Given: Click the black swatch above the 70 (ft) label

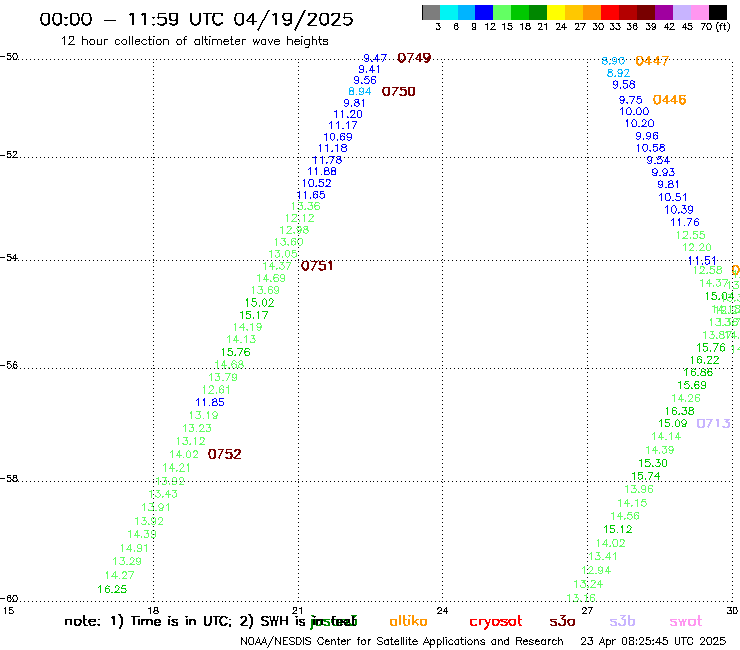Looking at the screenshot, I should click(718, 13).
